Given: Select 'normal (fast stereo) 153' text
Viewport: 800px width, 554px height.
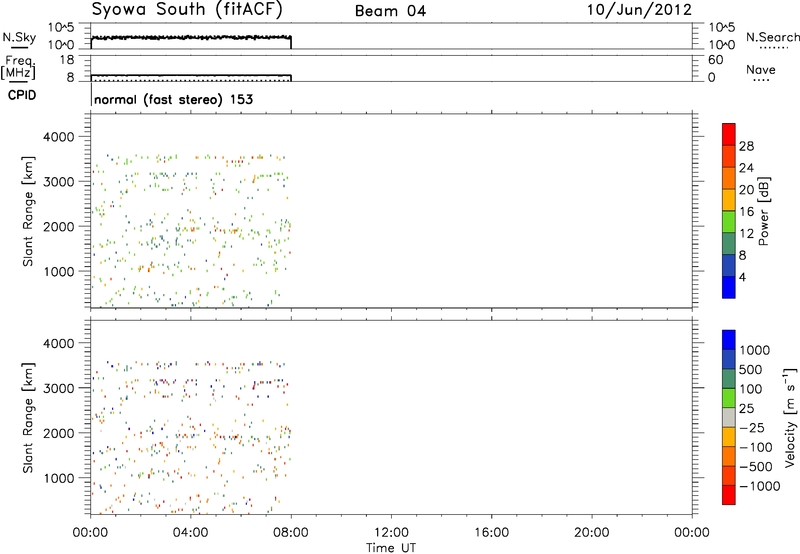Looking at the screenshot, I should point(173,99).
